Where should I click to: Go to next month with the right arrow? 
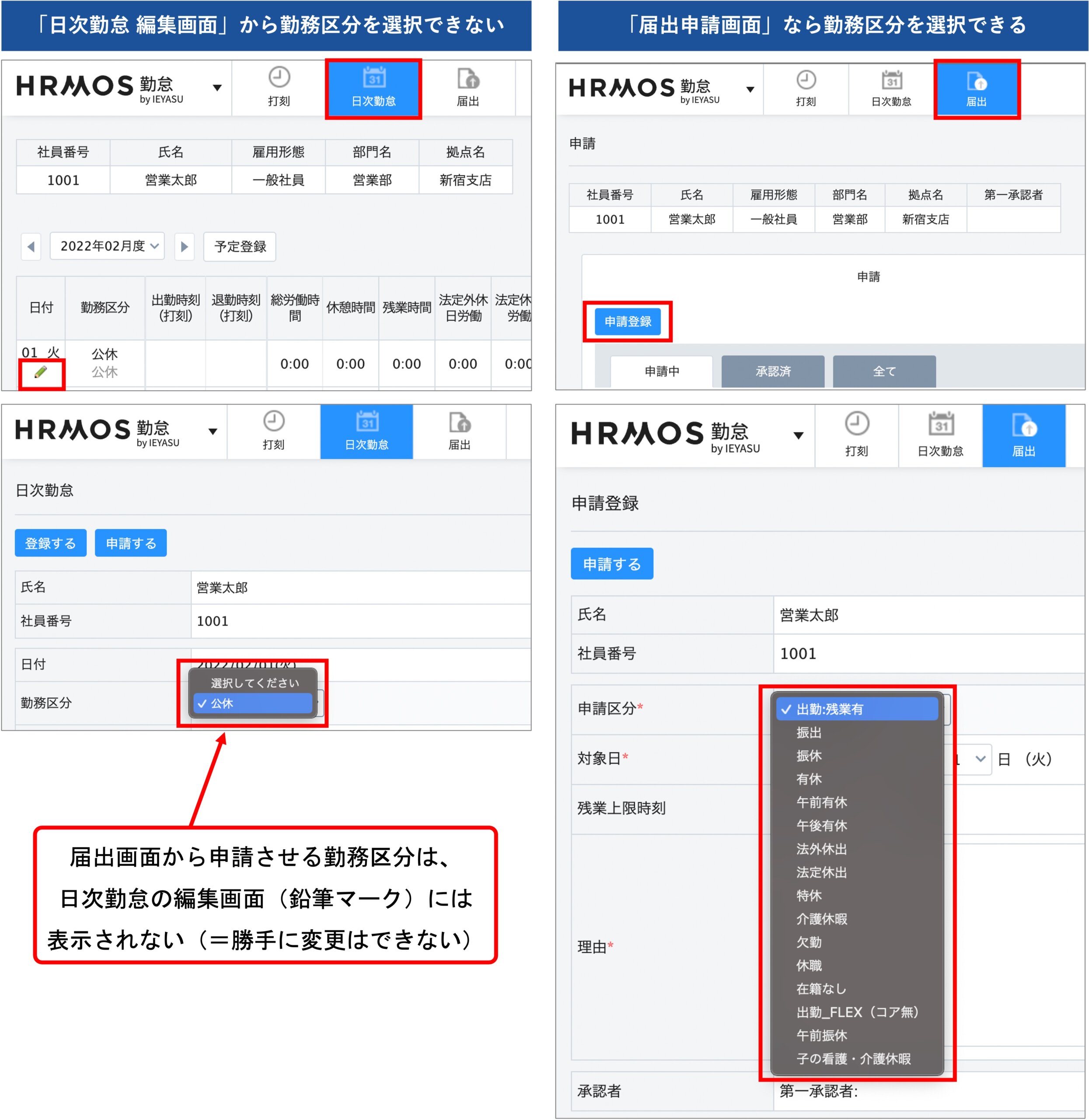(x=184, y=247)
